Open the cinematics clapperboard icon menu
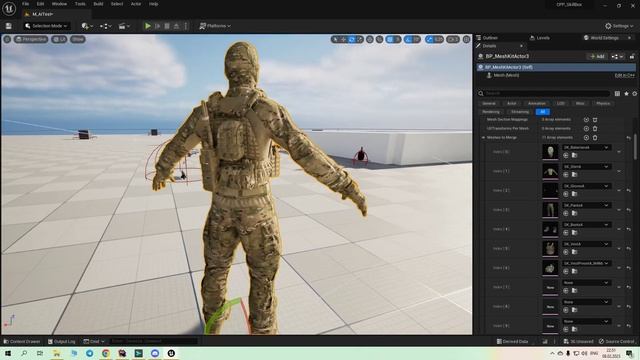 coord(124,26)
